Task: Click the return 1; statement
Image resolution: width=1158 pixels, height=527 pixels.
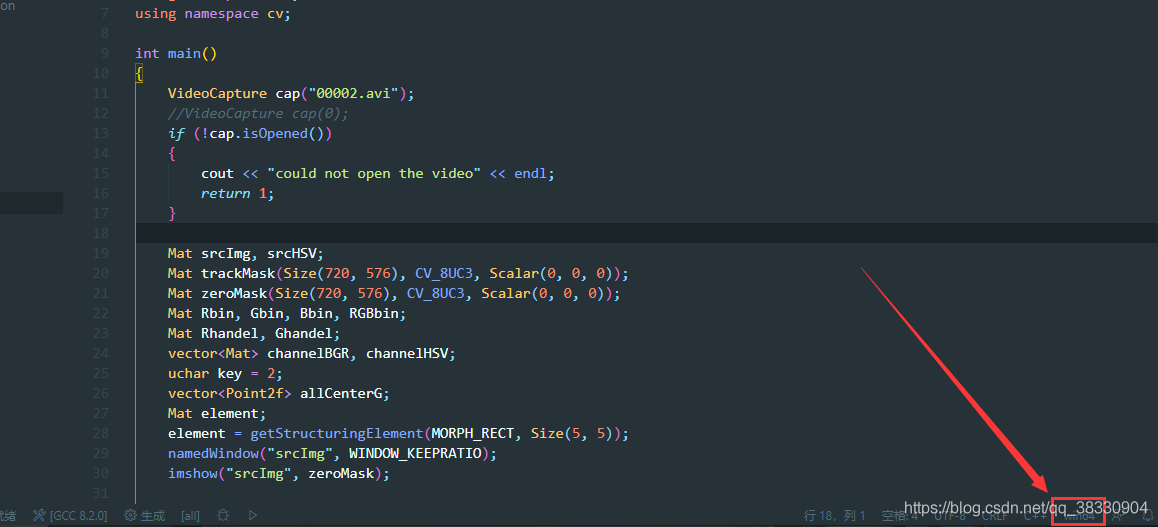Action: point(237,193)
